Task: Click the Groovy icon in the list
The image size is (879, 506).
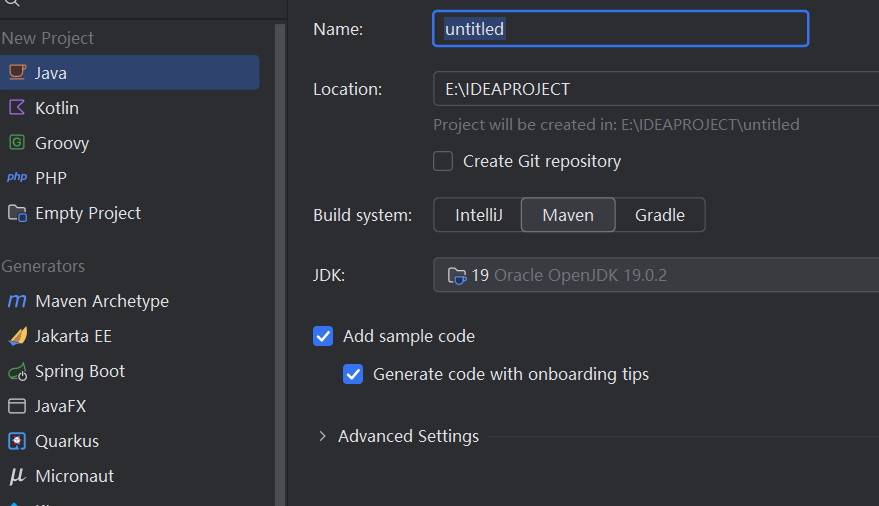Action: pyautogui.click(x=17, y=142)
